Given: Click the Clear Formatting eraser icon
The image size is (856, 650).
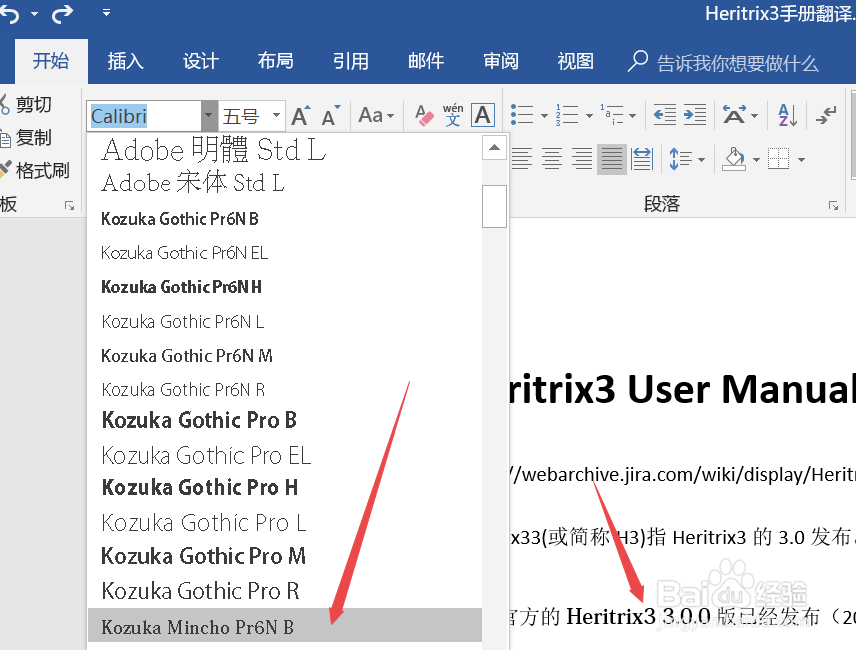Looking at the screenshot, I should [x=424, y=115].
